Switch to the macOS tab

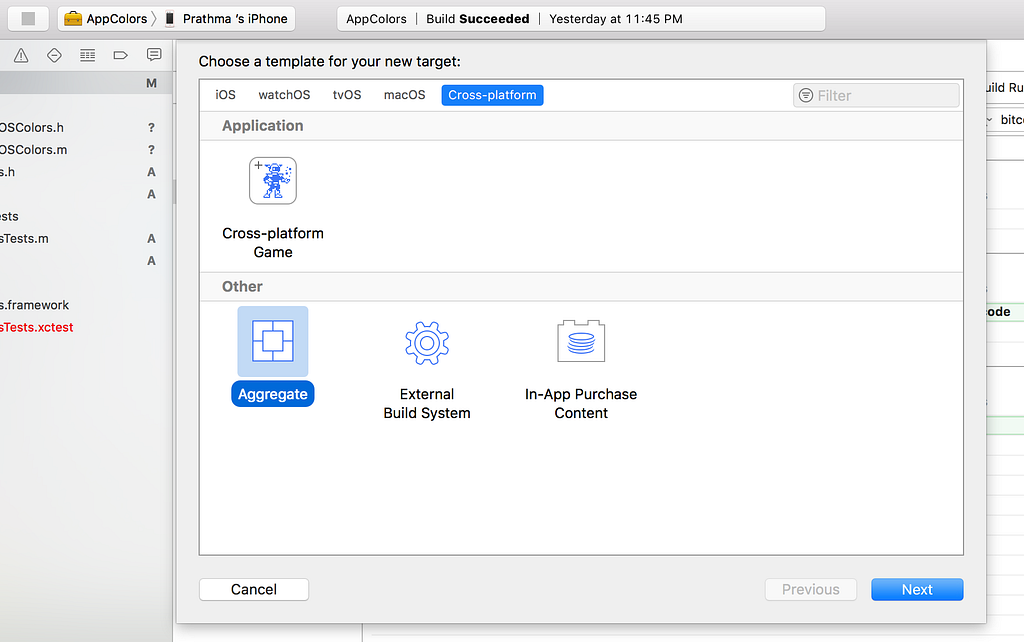point(404,95)
